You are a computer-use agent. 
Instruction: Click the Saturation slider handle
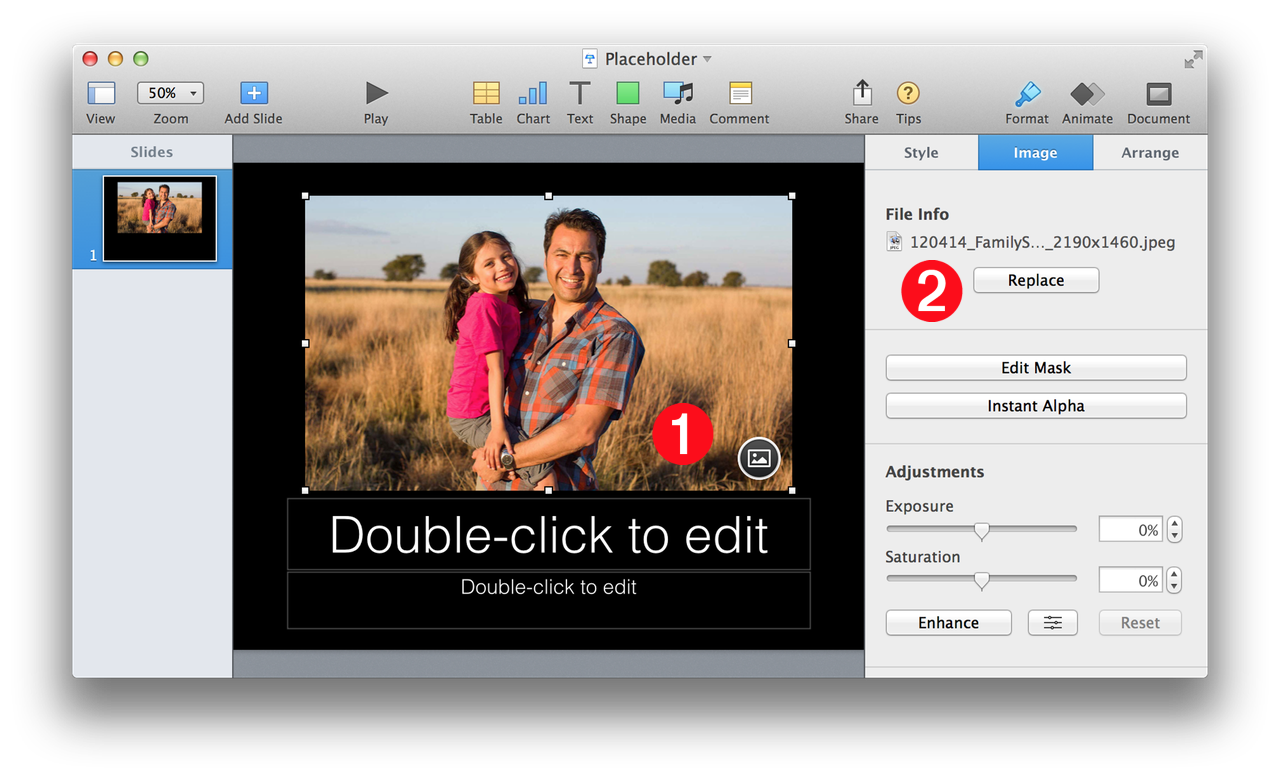982,581
